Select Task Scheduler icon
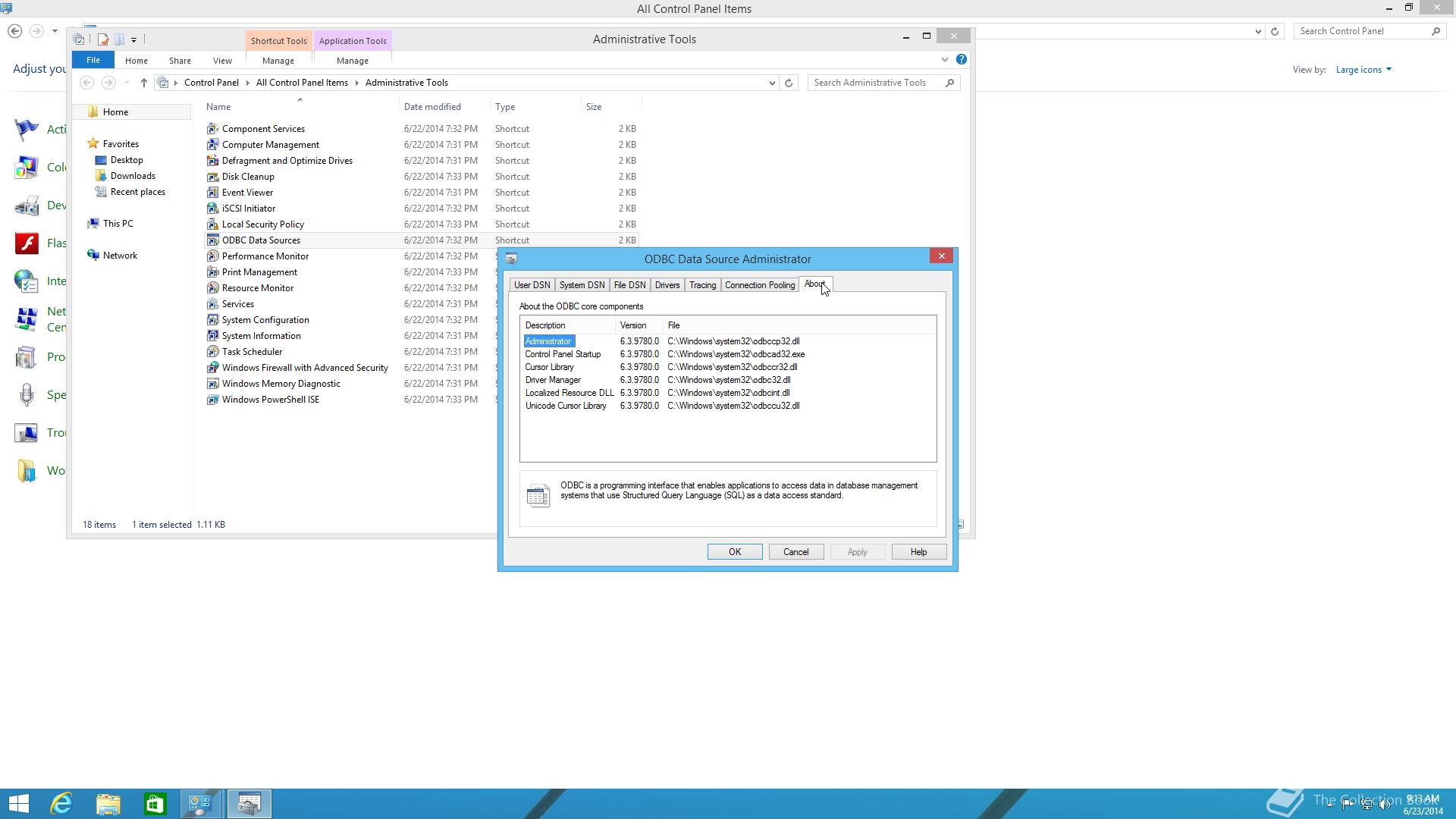This screenshot has width=1456, height=819. (213, 352)
